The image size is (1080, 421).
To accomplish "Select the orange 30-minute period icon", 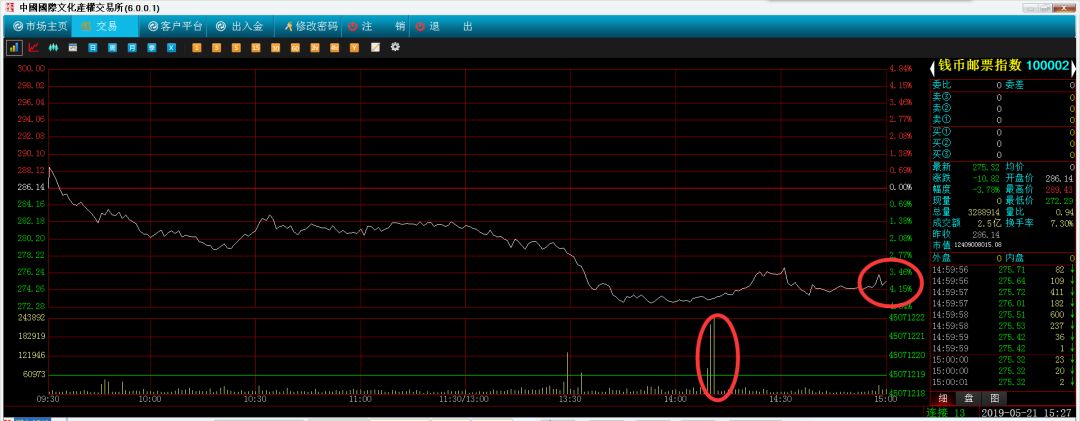I will (x=276, y=48).
